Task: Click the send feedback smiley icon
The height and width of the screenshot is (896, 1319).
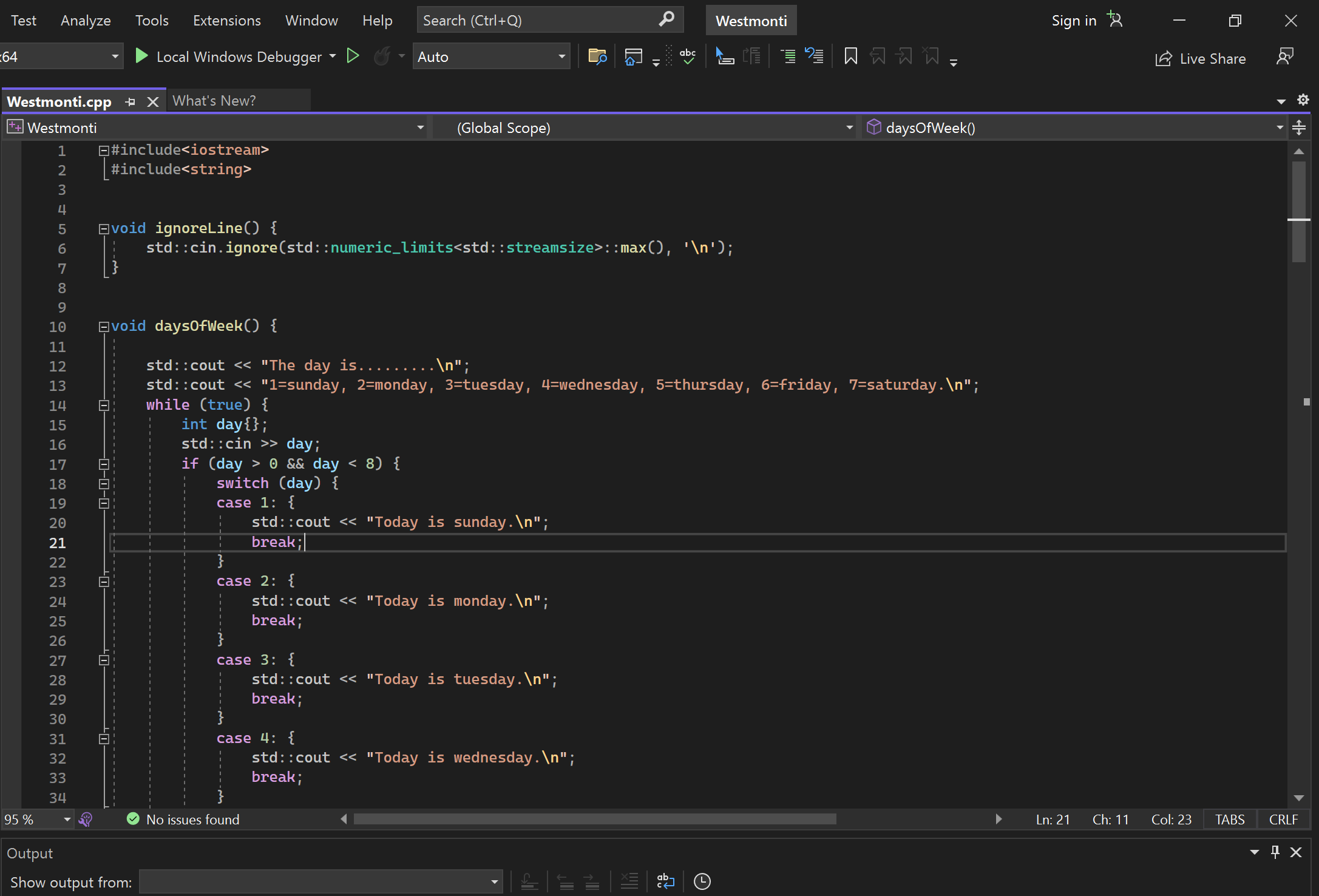Action: (x=1285, y=56)
